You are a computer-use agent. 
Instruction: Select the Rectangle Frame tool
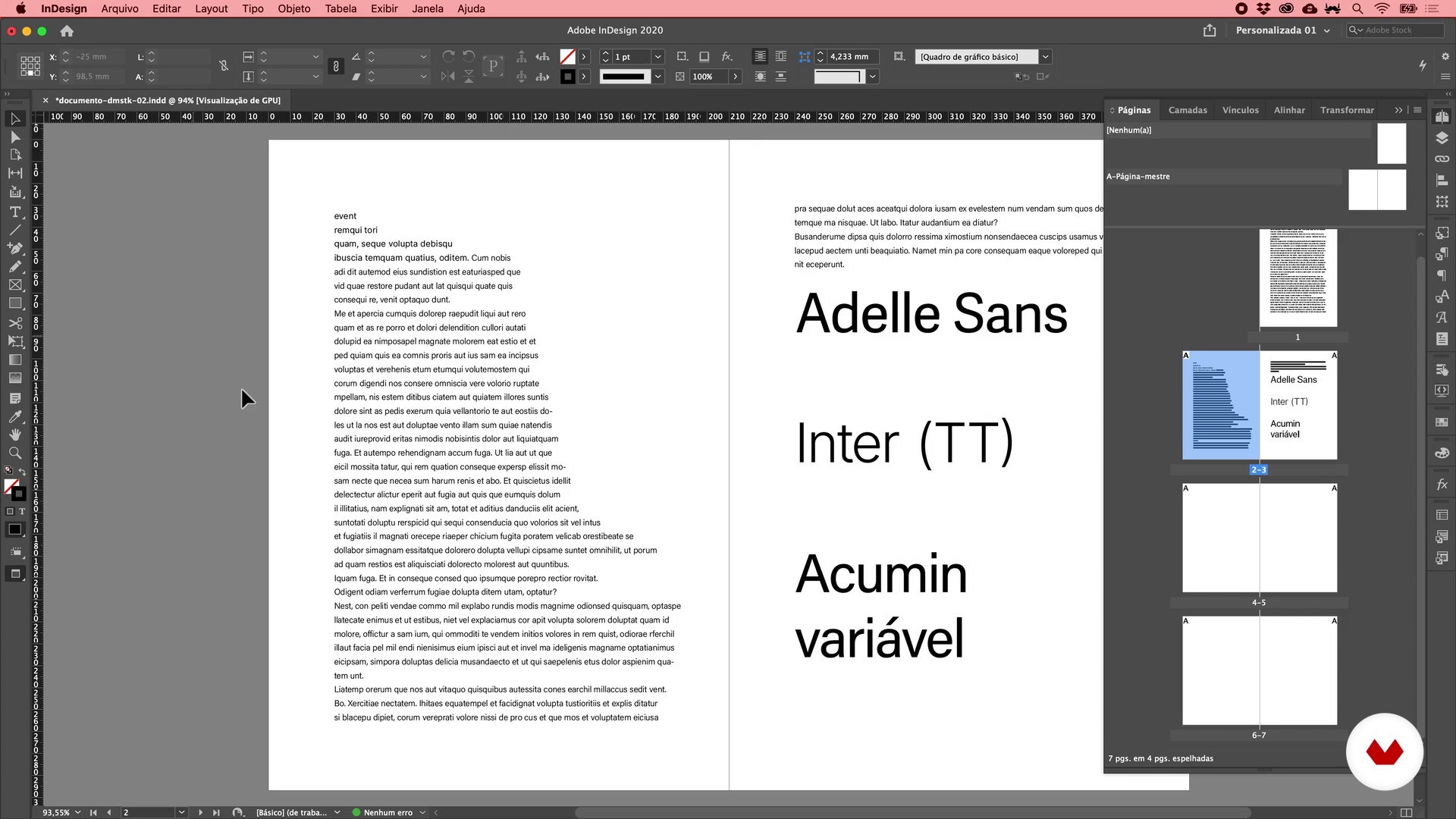coord(15,285)
